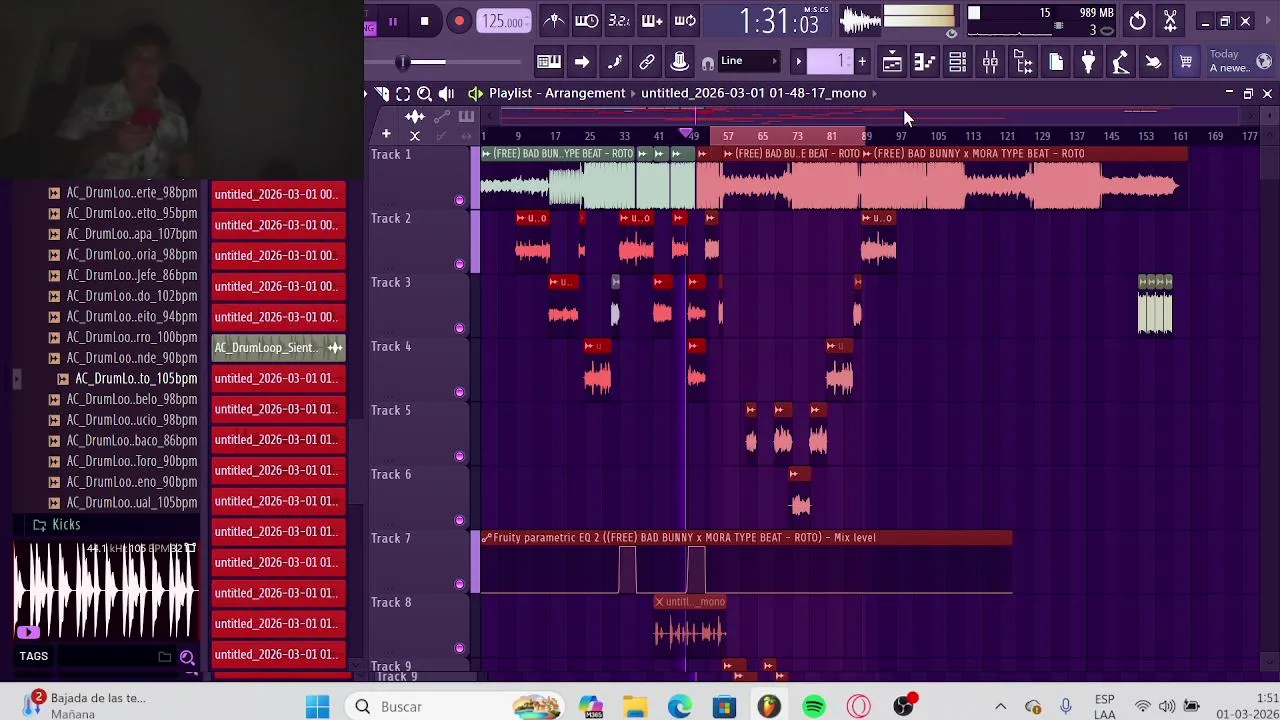
Task: Open the project picker page icon
Action: pyautogui.click(x=1056, y=62)
